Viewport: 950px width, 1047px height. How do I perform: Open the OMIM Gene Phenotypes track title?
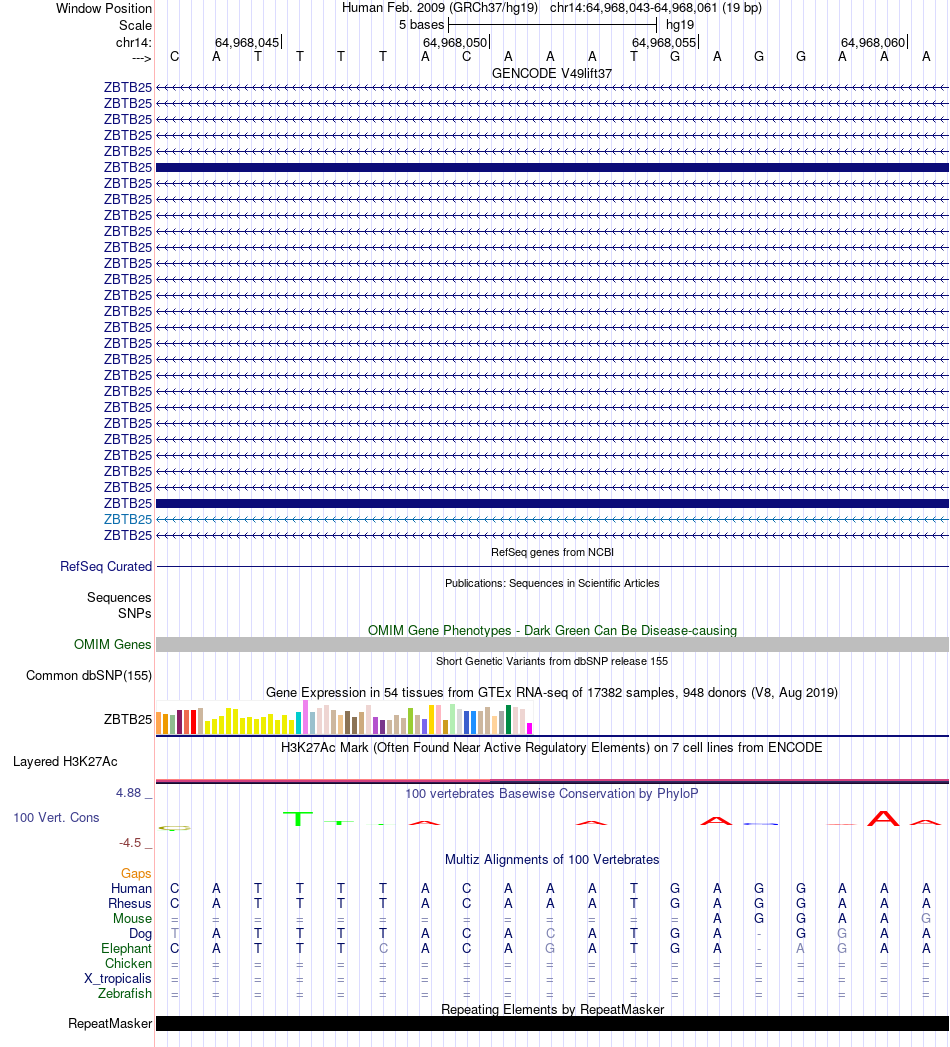tap(552, 630)
